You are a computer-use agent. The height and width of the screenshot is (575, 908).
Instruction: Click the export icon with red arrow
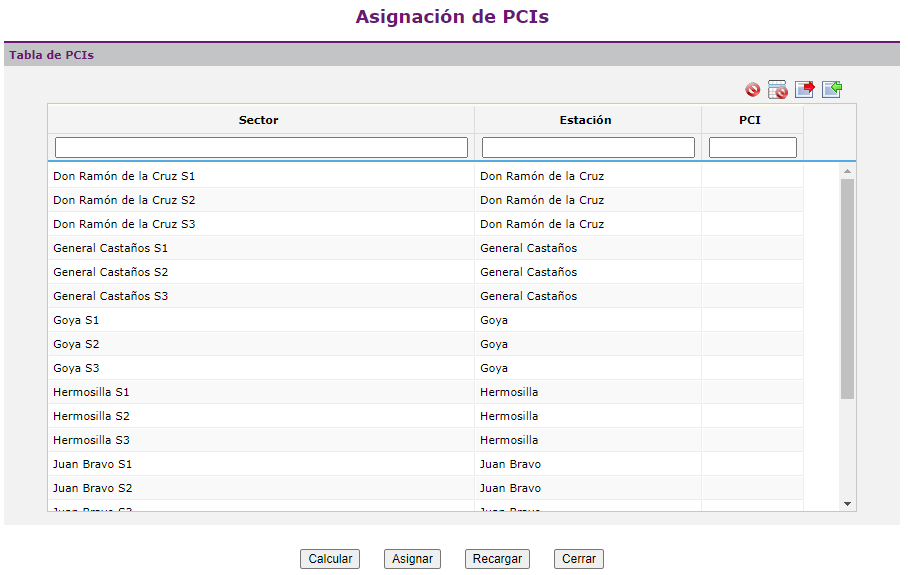point(804,89)
